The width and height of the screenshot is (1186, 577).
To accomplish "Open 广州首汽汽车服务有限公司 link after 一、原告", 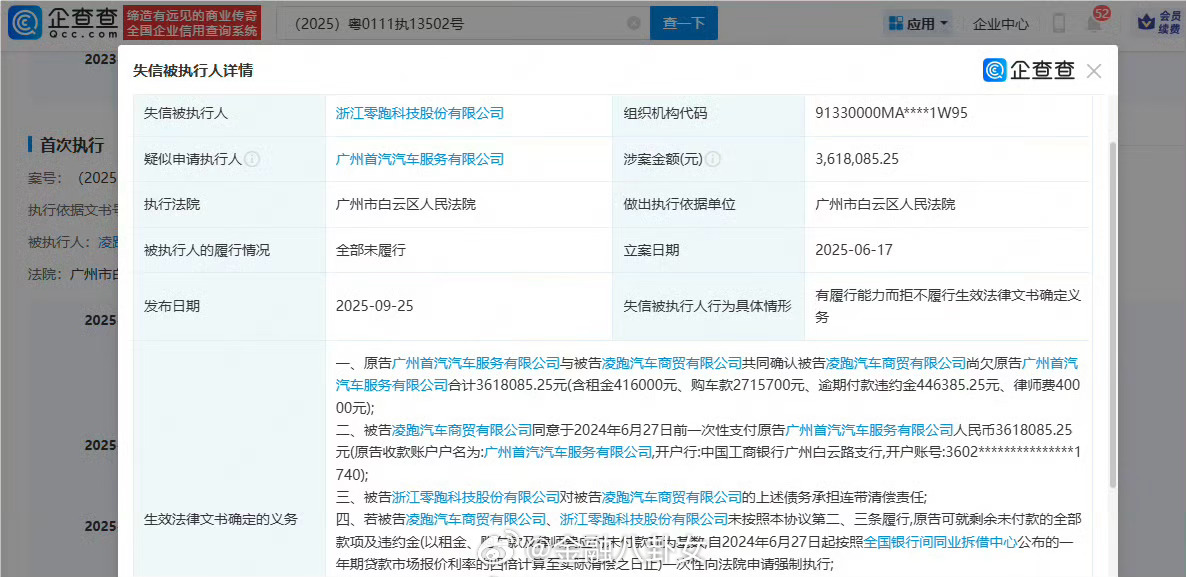I will tap(477, 363).
